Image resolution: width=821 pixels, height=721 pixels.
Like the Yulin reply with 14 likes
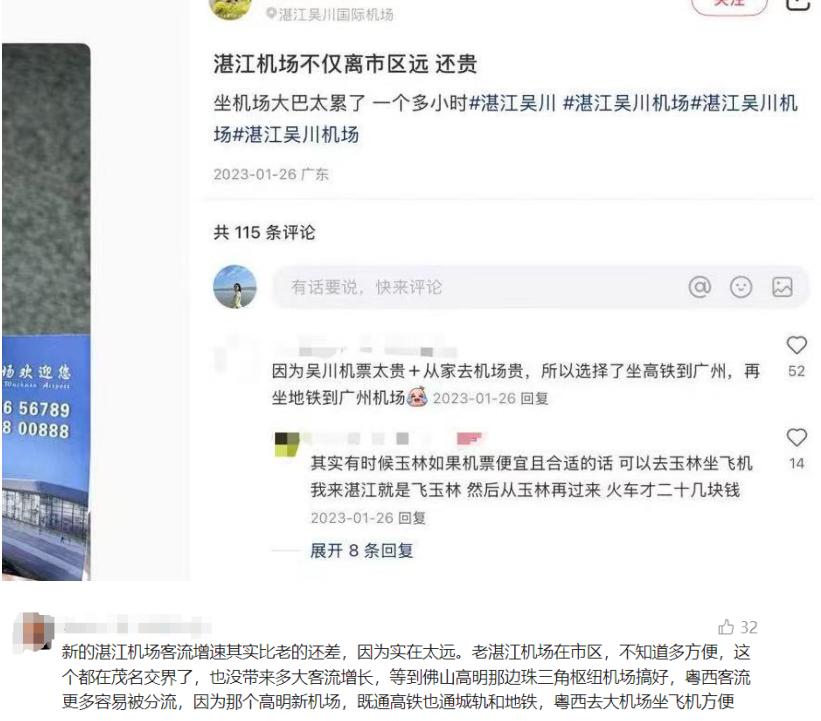click(796, 437)
